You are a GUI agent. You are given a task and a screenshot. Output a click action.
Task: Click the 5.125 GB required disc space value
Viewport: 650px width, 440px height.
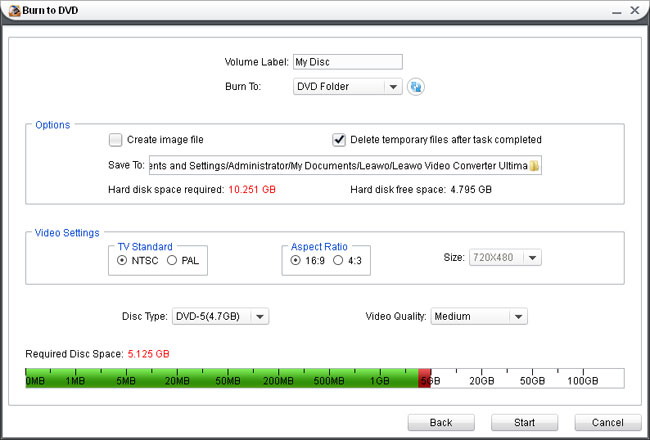click(x=148, y=354)
